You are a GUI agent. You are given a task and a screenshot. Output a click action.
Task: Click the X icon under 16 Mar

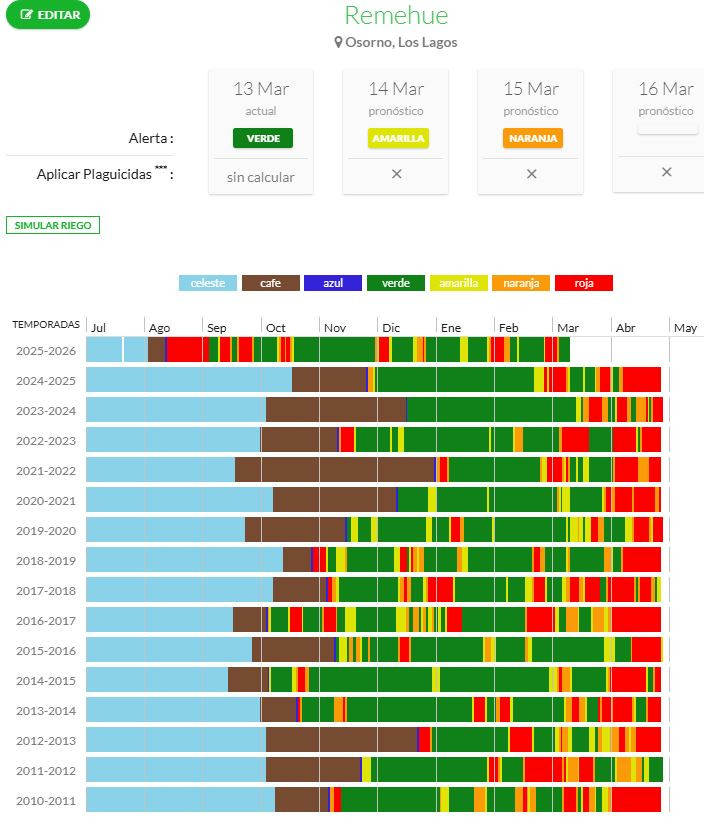coord(667,172)
